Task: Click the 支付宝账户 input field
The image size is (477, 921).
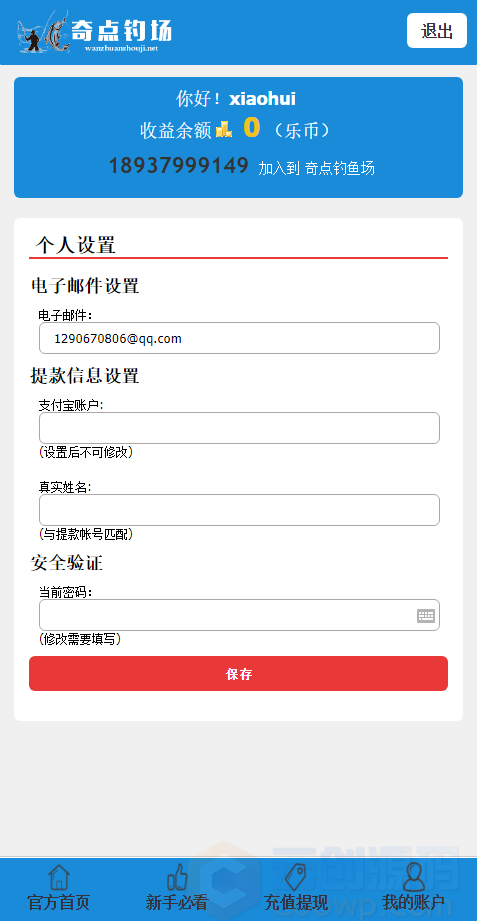Action: point(239,428)
